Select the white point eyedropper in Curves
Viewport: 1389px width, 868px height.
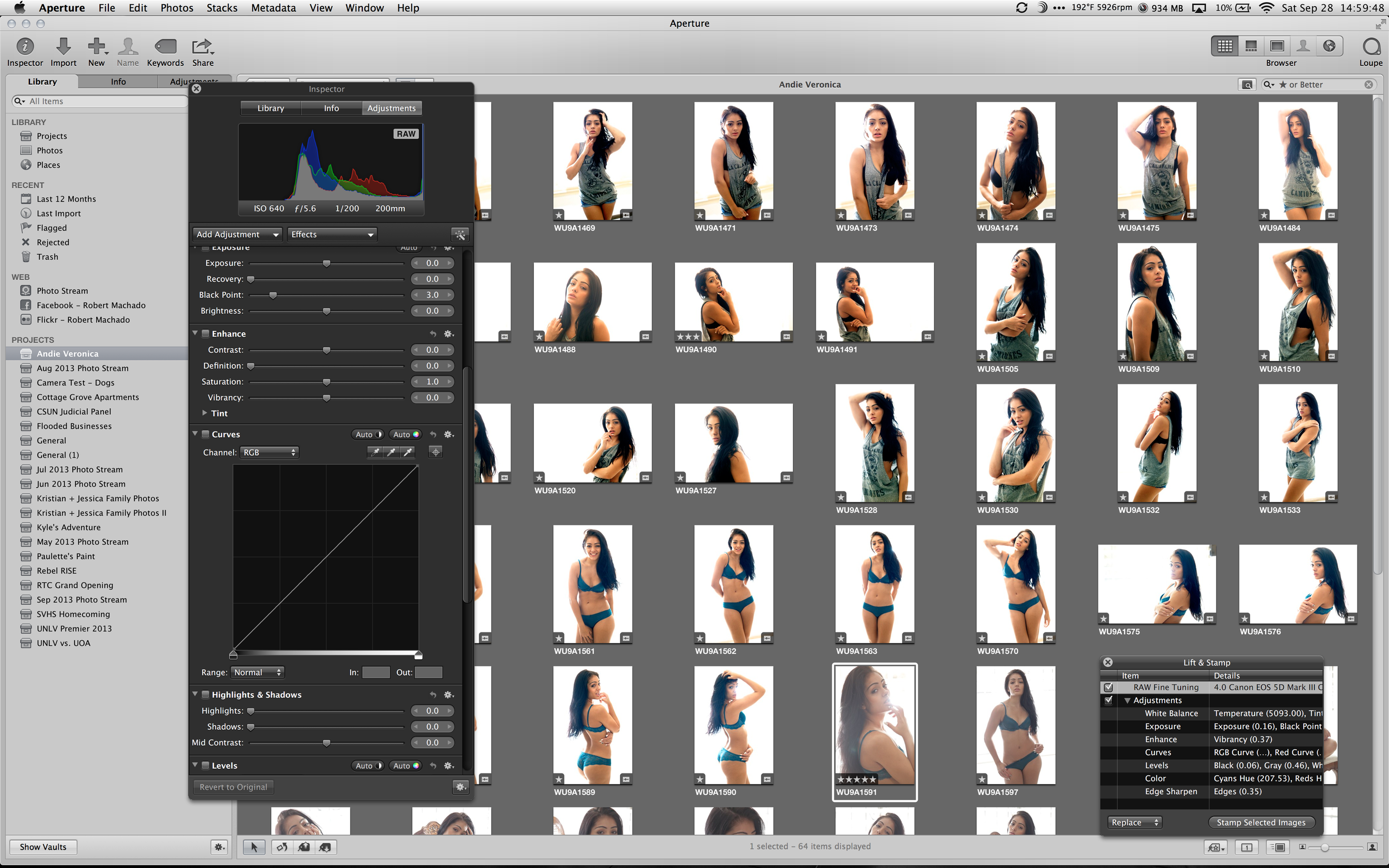click(408, 453)
